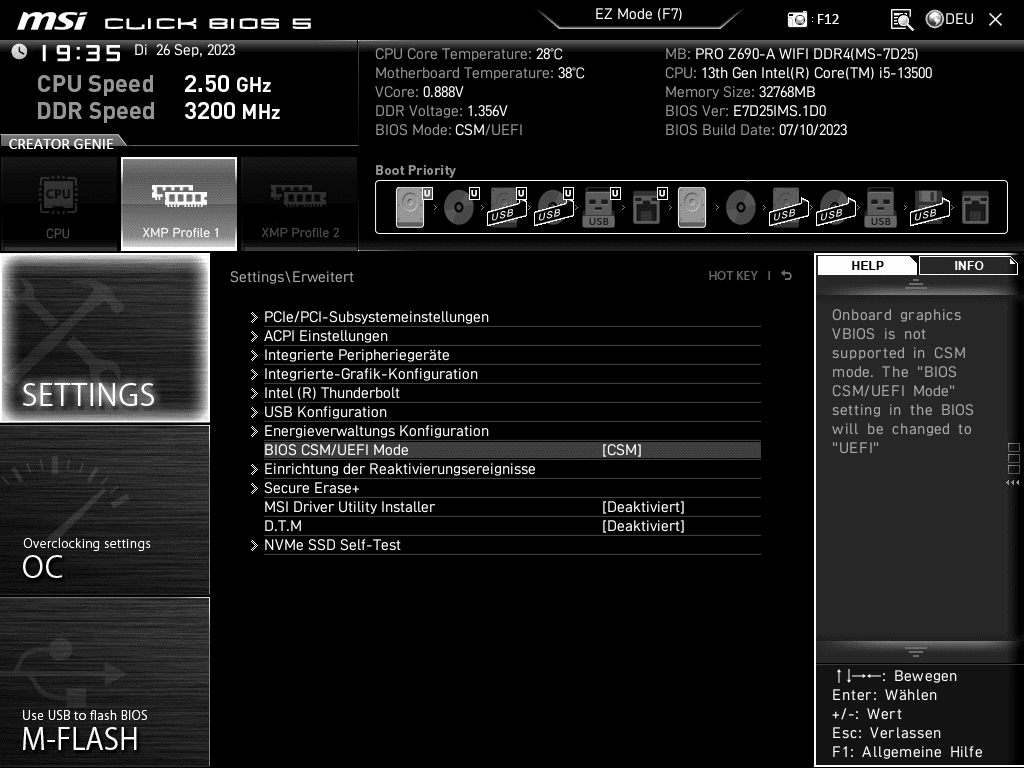Click the CPU Speed 2.50 GHz value
1024x768 pixels.
click(227, 84)
